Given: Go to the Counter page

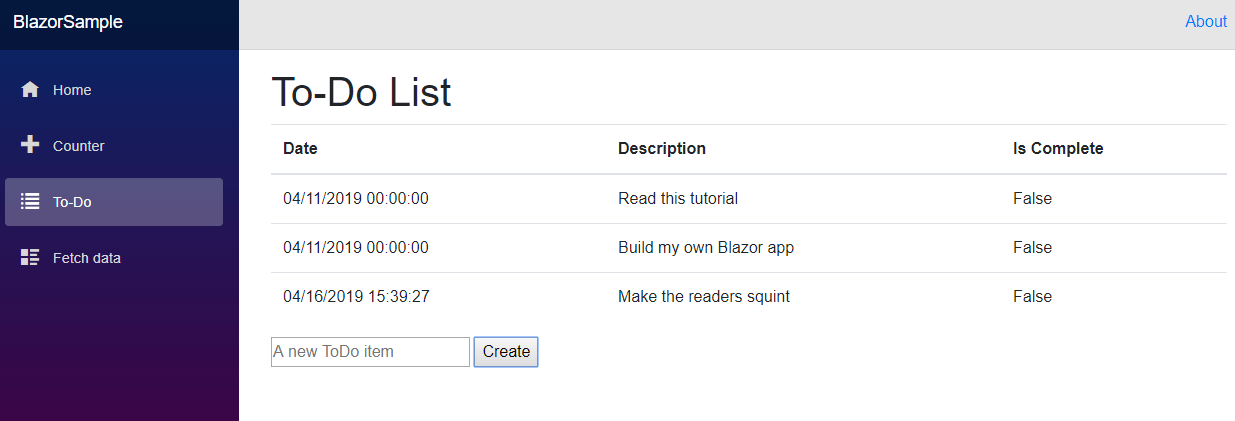Looking at the screenshot, I should pyautogui.click(x=114, y=146).
